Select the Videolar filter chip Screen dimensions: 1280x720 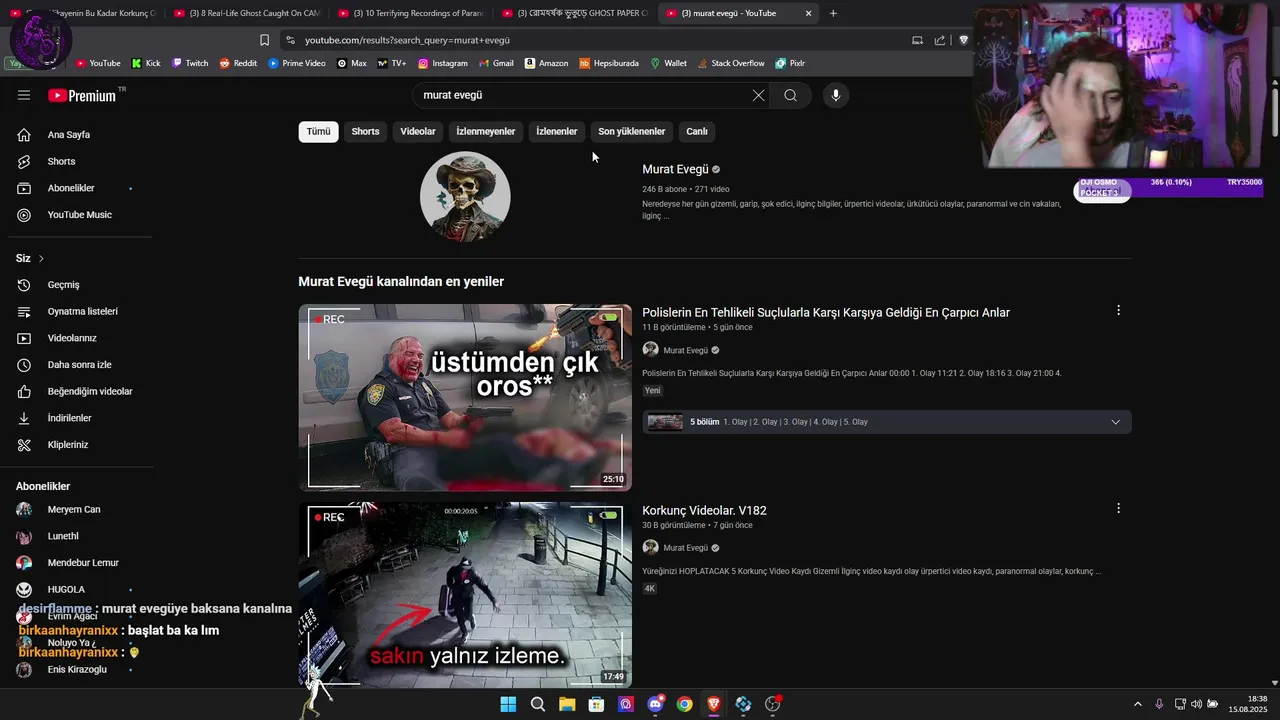point(418,131)
